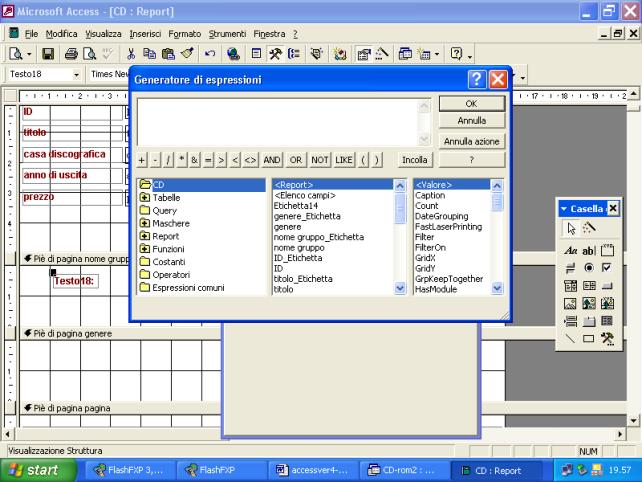The height and width of the screenshot is (482, 642).
Task: Open the Casella toolbox title dropdown arrow
Action: (564, 209)
